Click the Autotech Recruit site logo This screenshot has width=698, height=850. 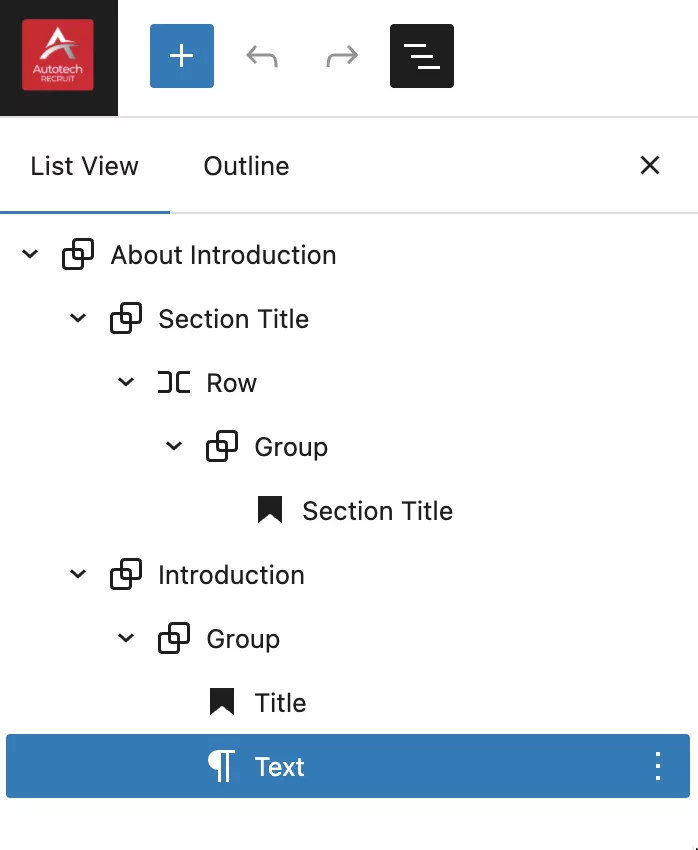pos(58,56)
